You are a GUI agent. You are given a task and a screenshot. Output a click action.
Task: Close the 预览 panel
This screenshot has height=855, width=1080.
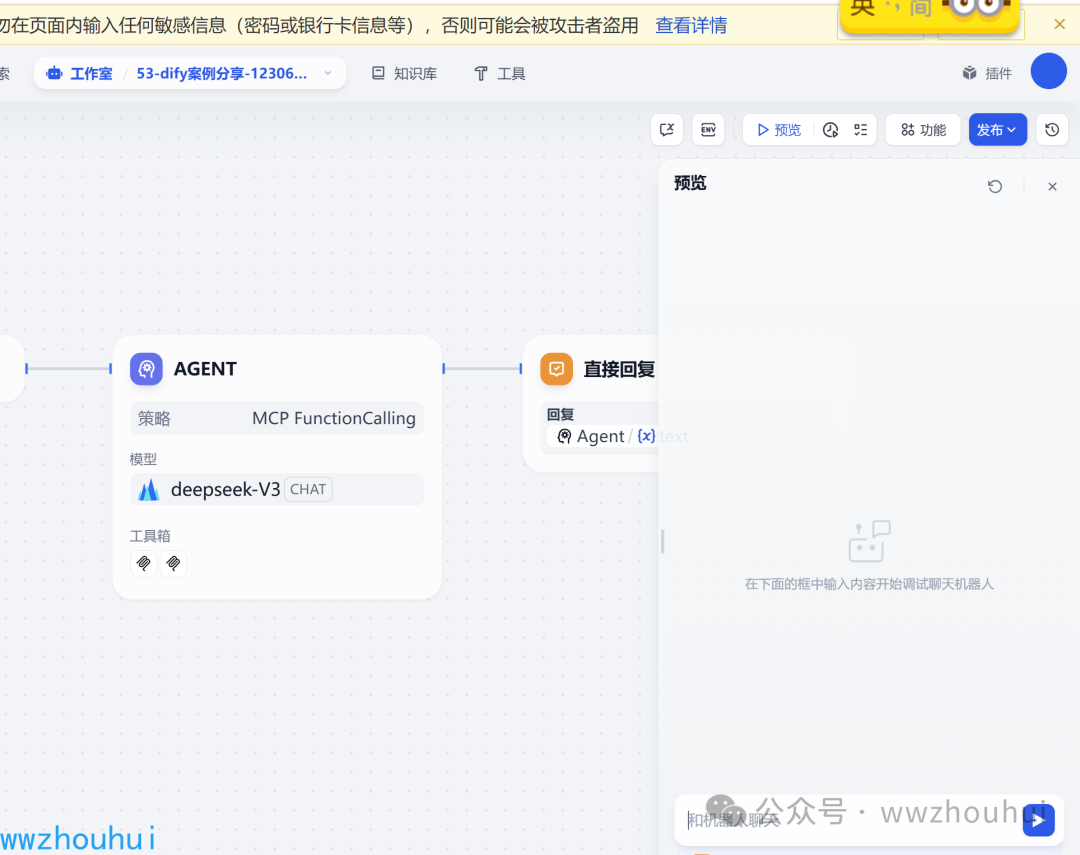(x=1052, y=186)
